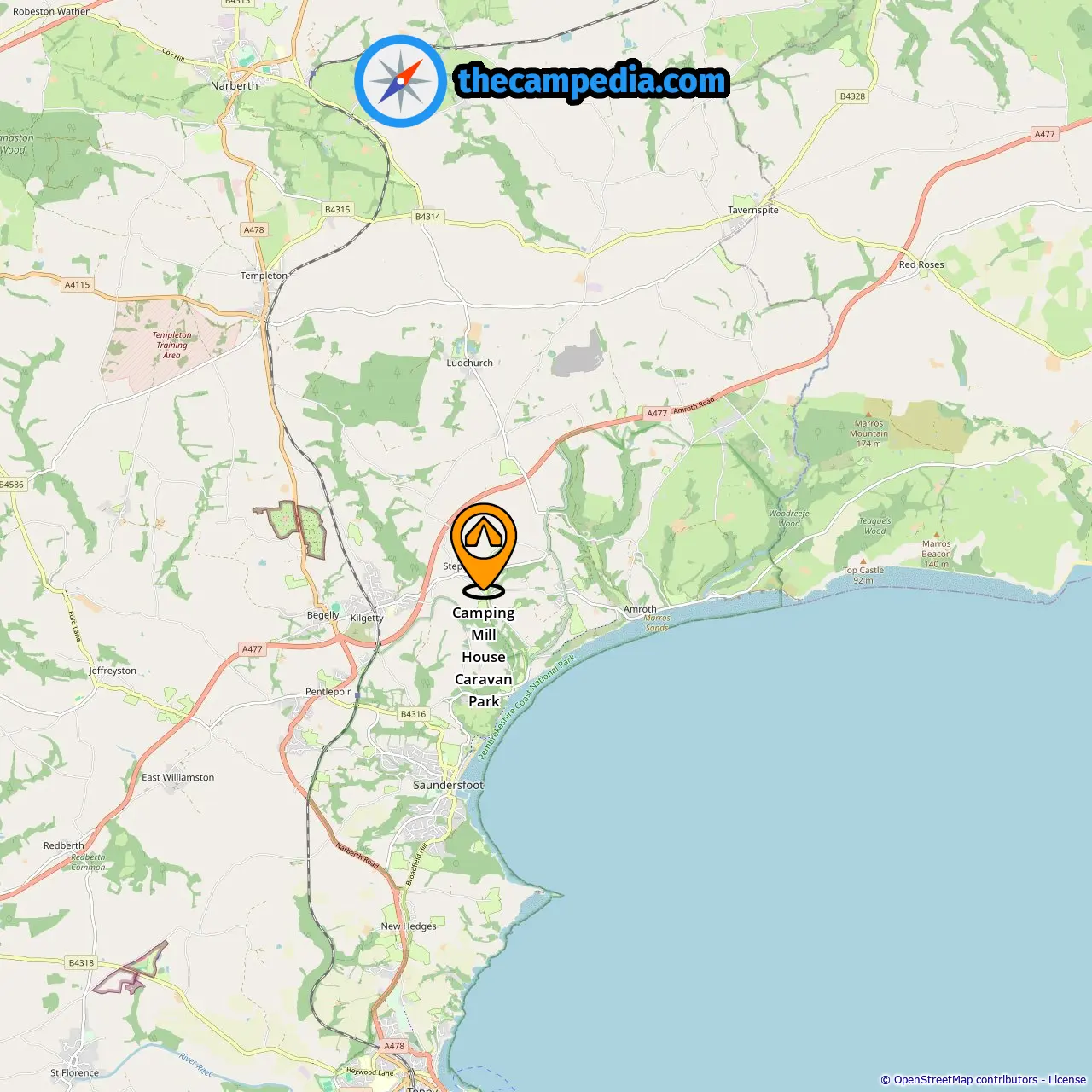This screenshot has width=1092, height=1092.
Task: Open the thecampedia.com logo text
Action: tap(592, 81)
